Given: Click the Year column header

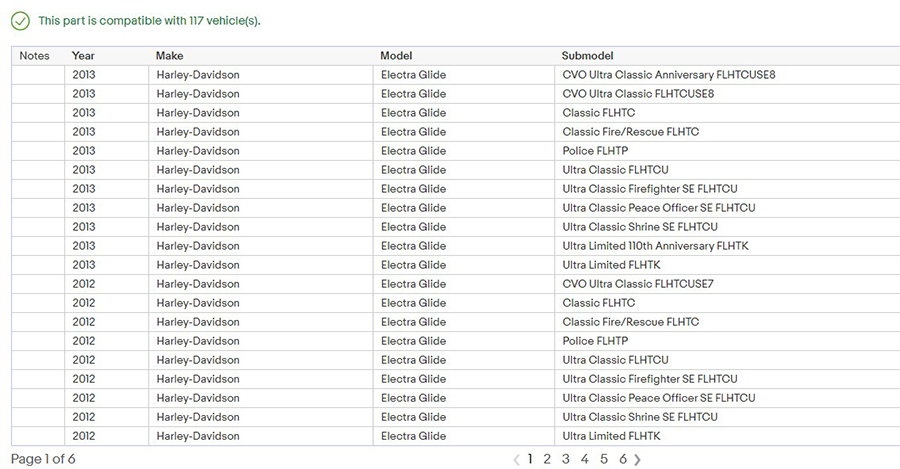Looking at the screenshot, I should click(x=83, y=56).
